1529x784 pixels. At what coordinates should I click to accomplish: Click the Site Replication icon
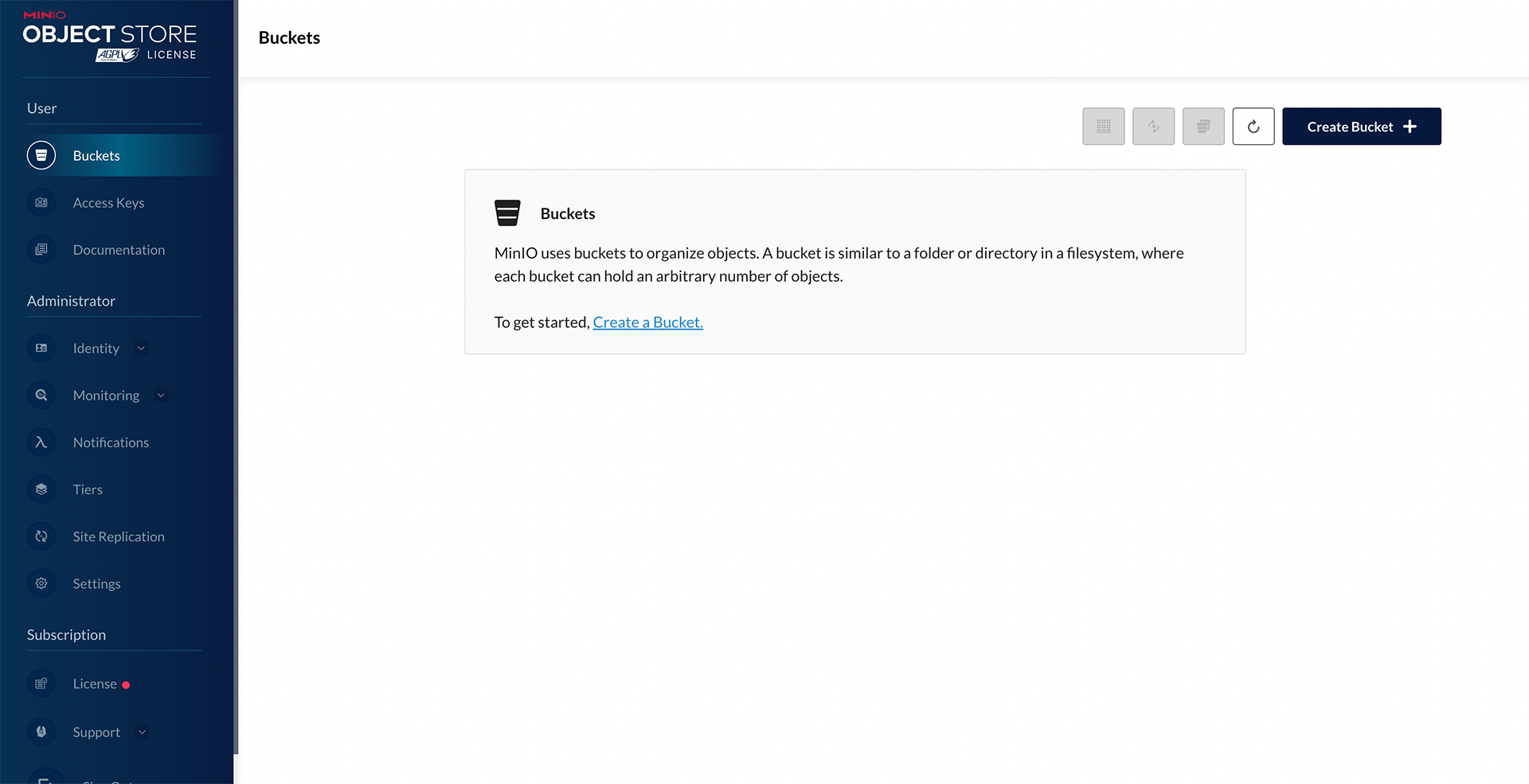(41, 536)
